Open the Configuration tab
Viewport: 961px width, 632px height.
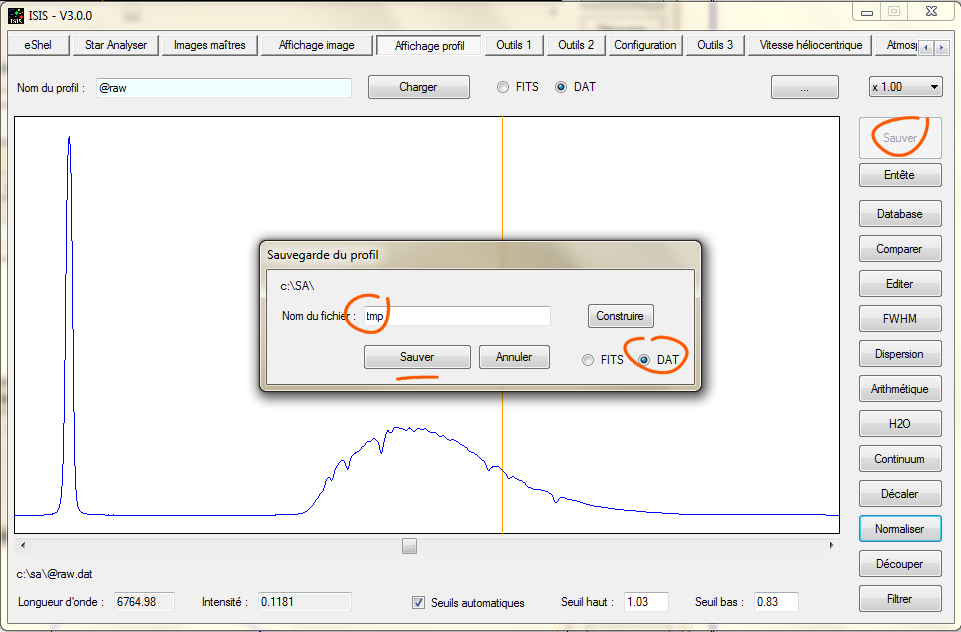[x=645, y=45]
